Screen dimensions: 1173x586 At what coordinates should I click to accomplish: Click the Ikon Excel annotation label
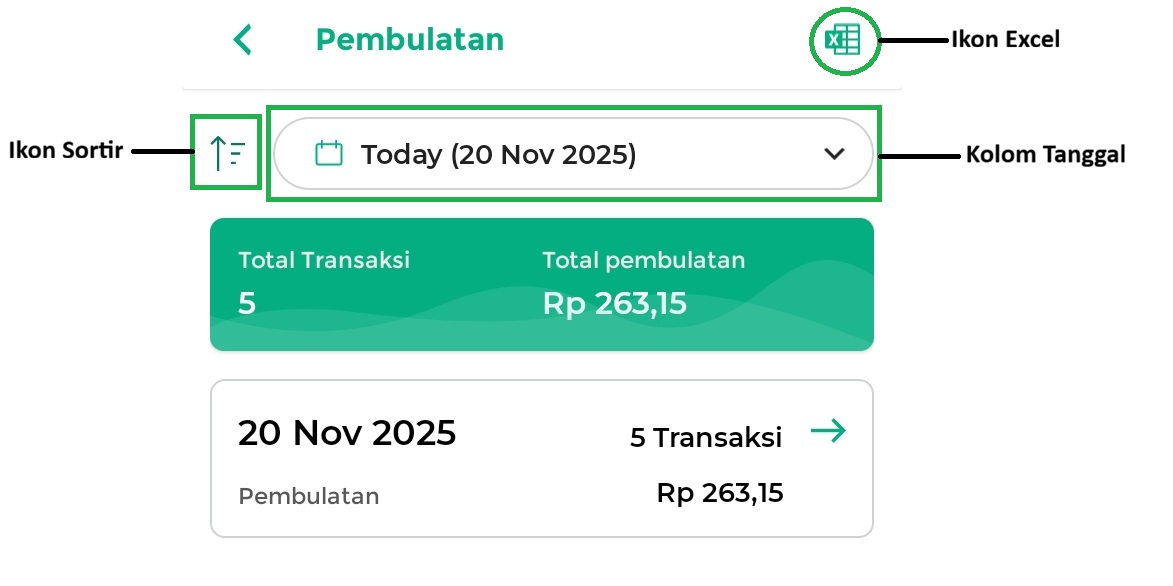pos(1005,40)
